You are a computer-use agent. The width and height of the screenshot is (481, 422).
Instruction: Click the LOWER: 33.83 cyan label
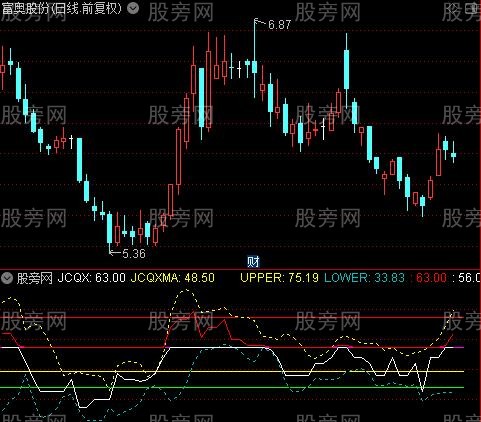tap(364, 277)
